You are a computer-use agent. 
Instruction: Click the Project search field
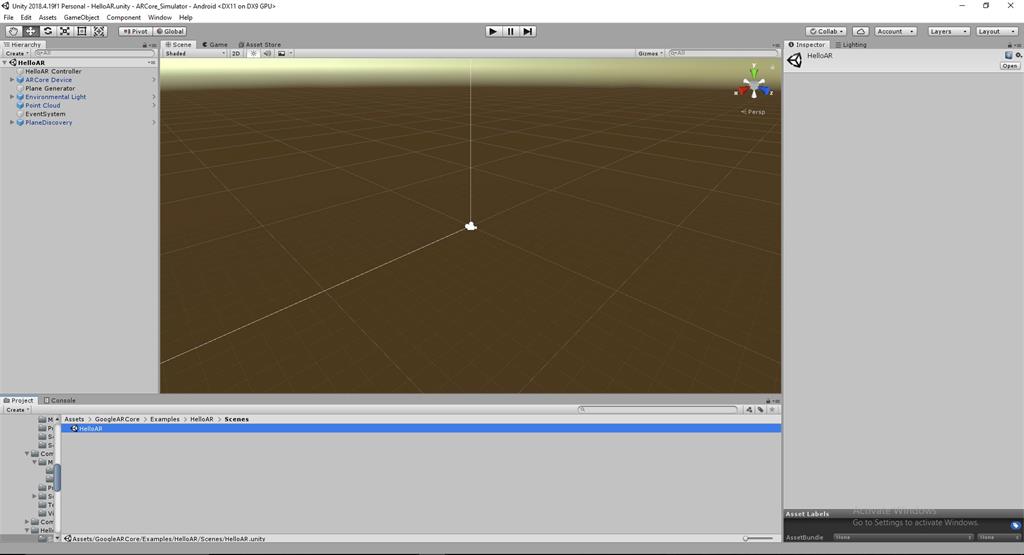pyautogui.click(x=658, y=409)
